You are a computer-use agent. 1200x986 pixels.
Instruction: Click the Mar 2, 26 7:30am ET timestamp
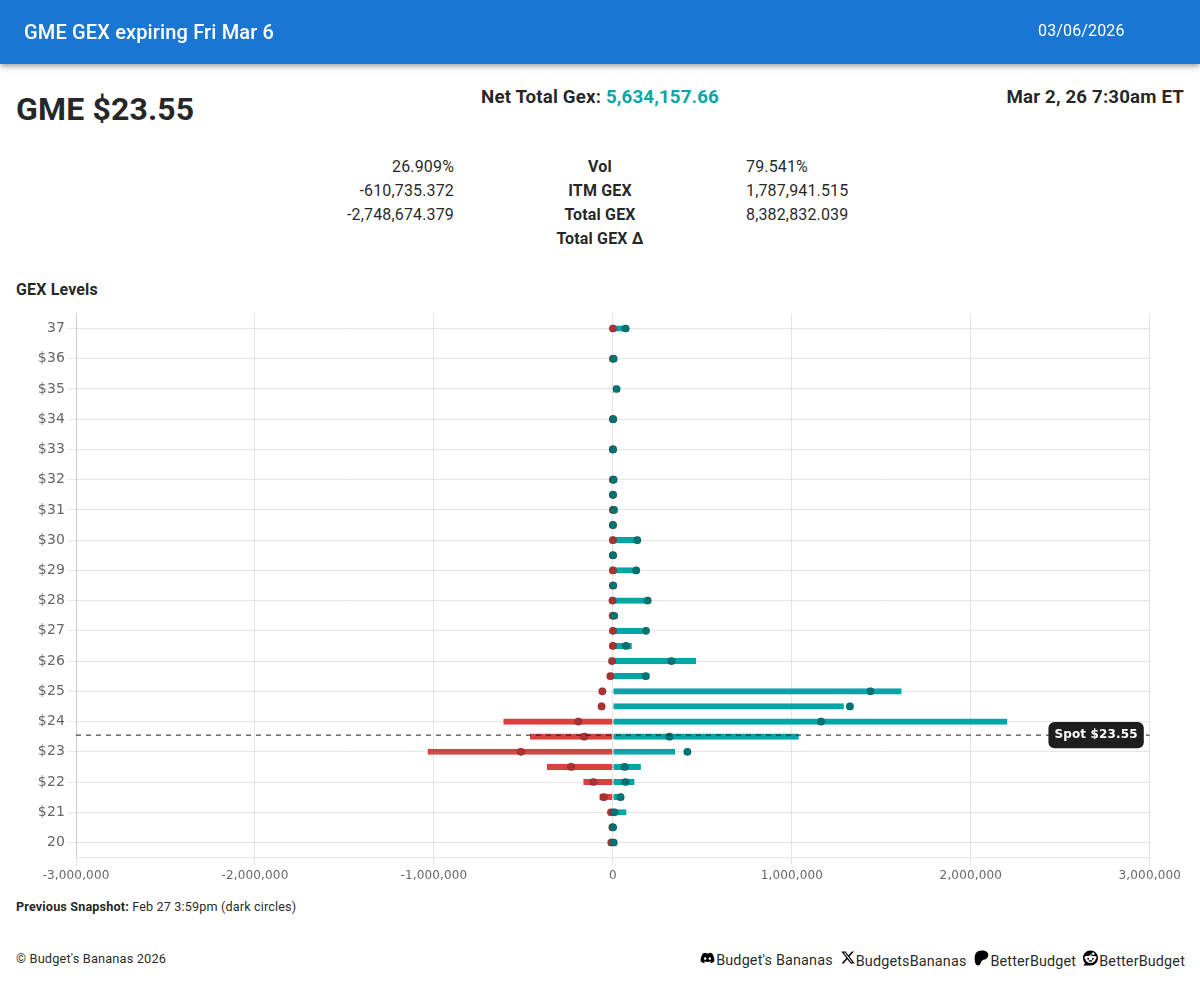click(1095, 97)
